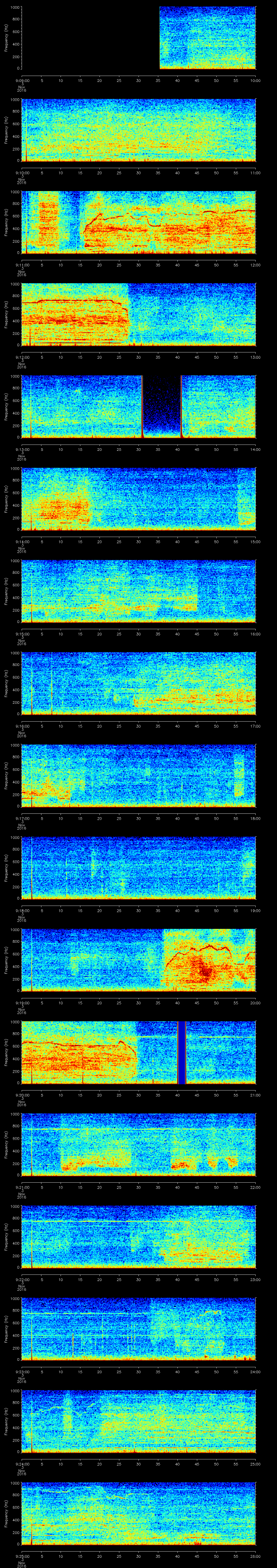Image resolution: width=277 pixels, height=1568 pixels.
Task: Click the 9:22:00 start time label
Action: point(22,1279)
